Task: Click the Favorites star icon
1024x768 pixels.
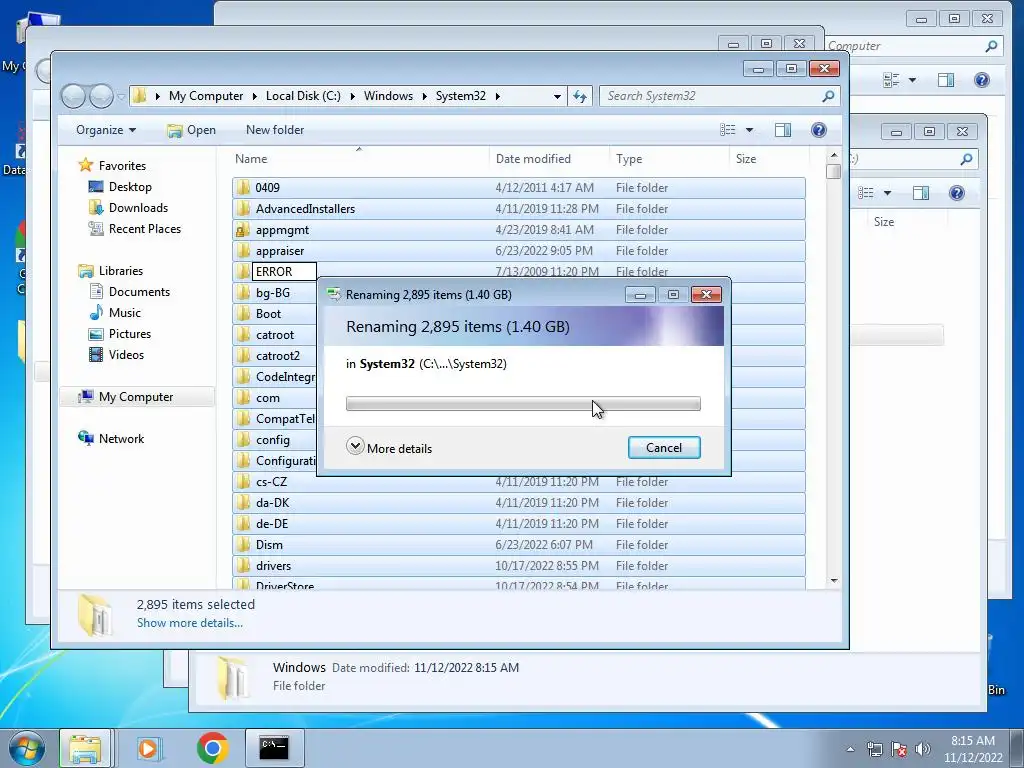Action: click(x=86, y=165)
